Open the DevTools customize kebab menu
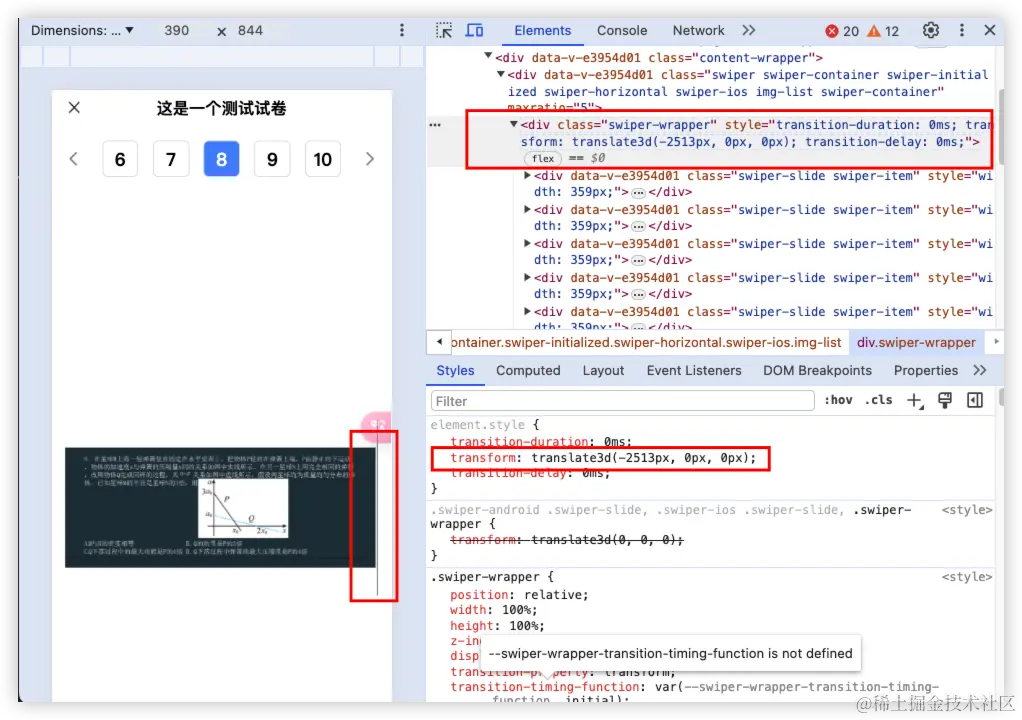The width and height of the screenshot is (1022, 720). tap(961, 31)
